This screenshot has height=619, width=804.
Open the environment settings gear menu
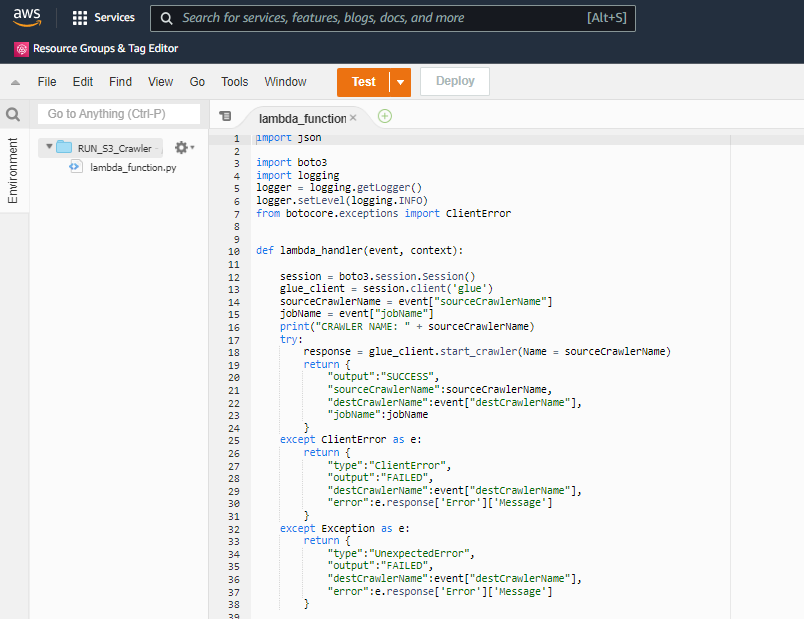click(x=183, y=148)
